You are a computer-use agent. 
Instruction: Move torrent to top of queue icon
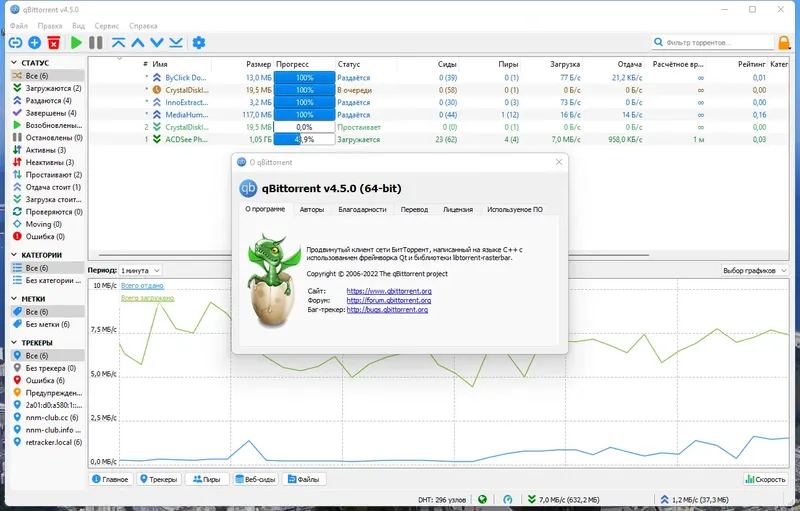coord(118,43)
